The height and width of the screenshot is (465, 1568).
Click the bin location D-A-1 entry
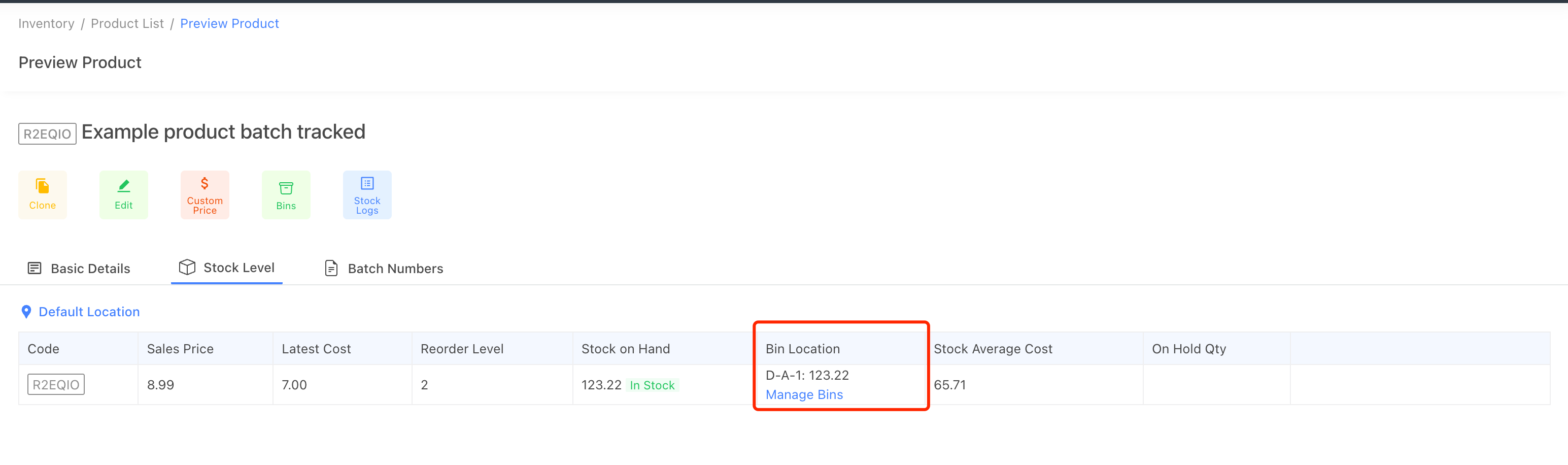(x=807, y=375)
